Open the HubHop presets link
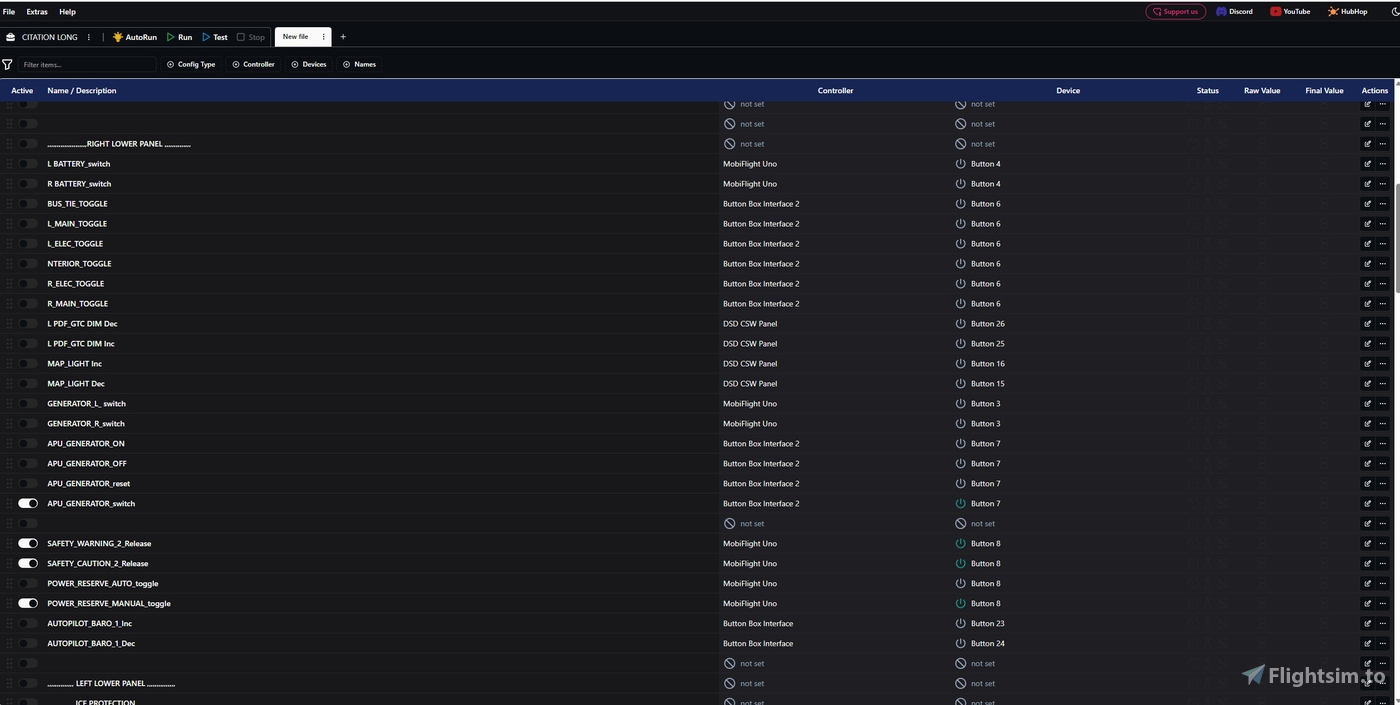1400x705 pixels. pyautogui.click(x=1347, y=12)
